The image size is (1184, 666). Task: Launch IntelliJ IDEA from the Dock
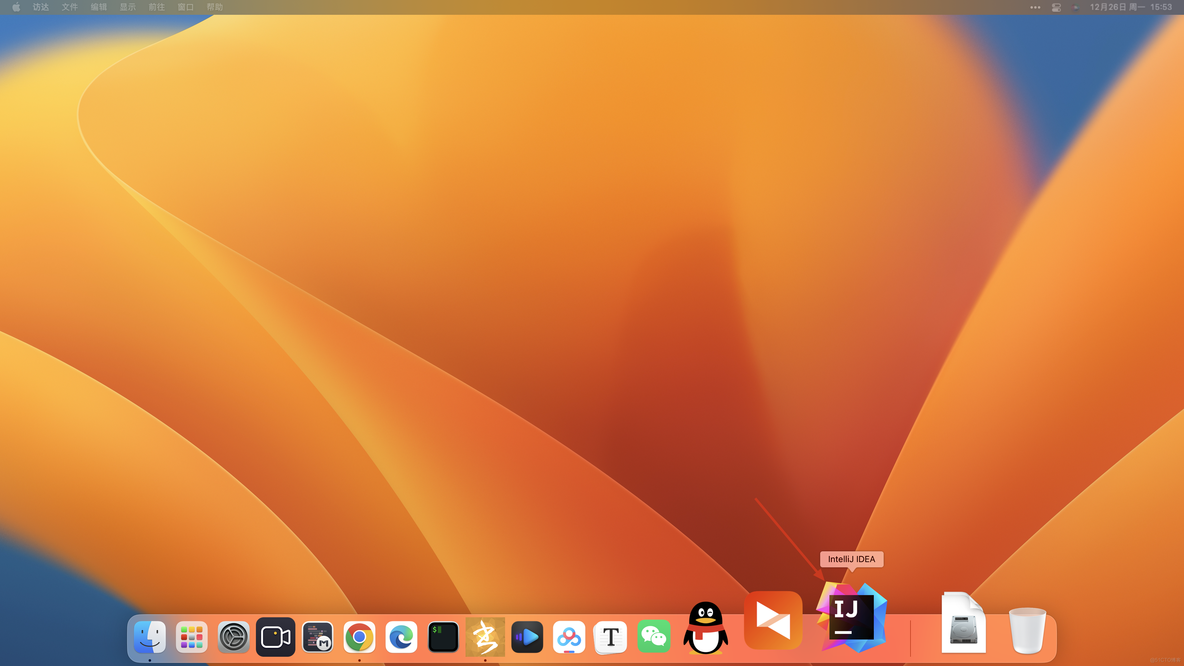852,616
